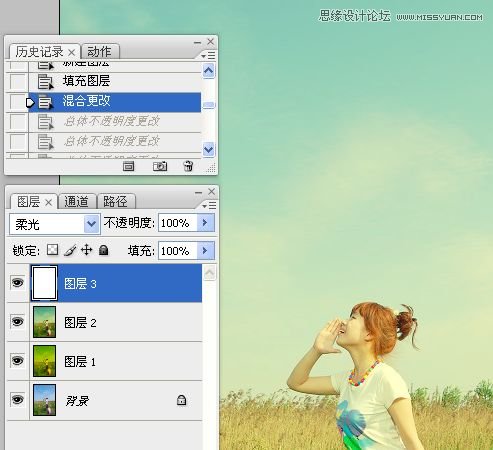Screen dimensions: 493x450
Task: Open the layers panel flyout menu icon
Action: 209,206
